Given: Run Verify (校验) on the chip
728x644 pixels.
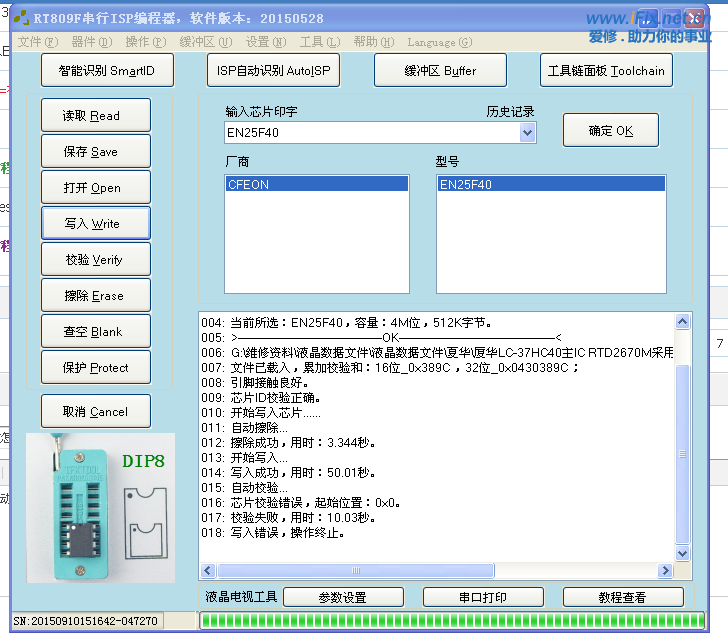Looking at the screenshot, I should [96, 260].
